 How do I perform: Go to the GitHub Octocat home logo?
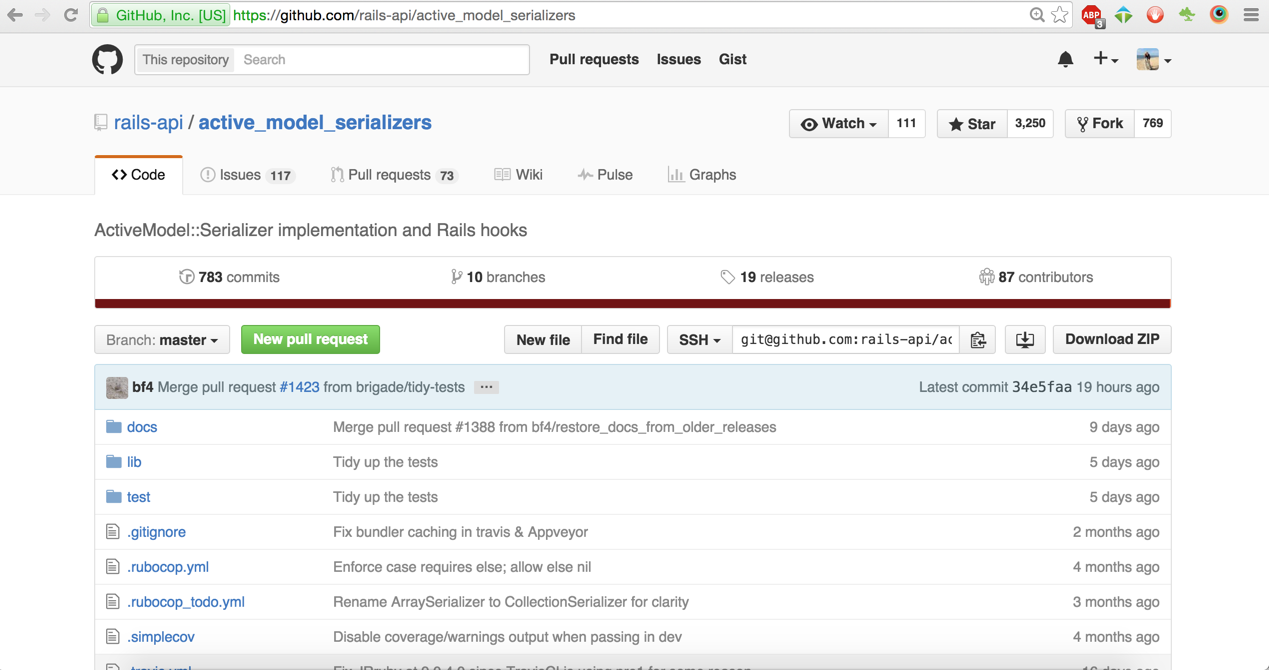coord(107,60)
